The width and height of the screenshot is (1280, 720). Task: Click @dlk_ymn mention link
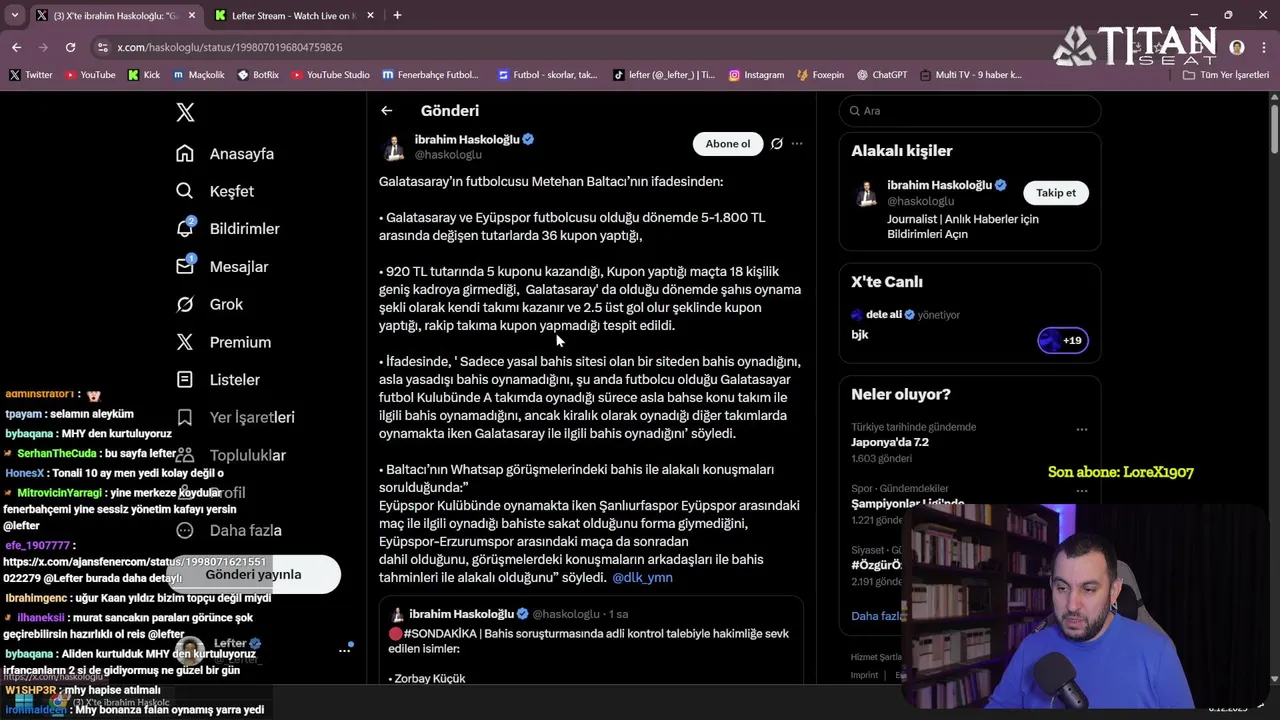(x=642, y=578)
